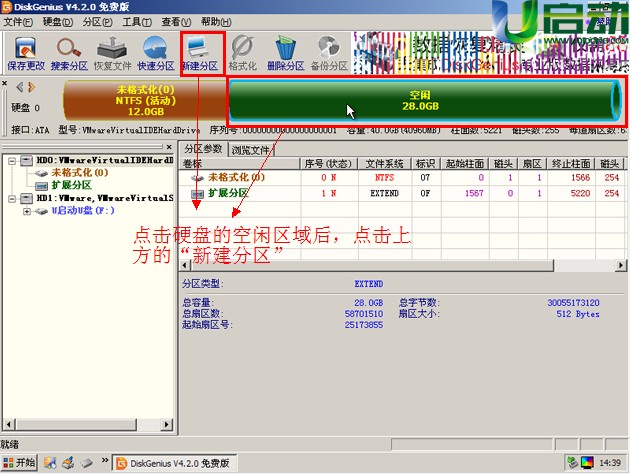
Task: Switch to the 浏览文件 tab
Action: click(251, 150)
